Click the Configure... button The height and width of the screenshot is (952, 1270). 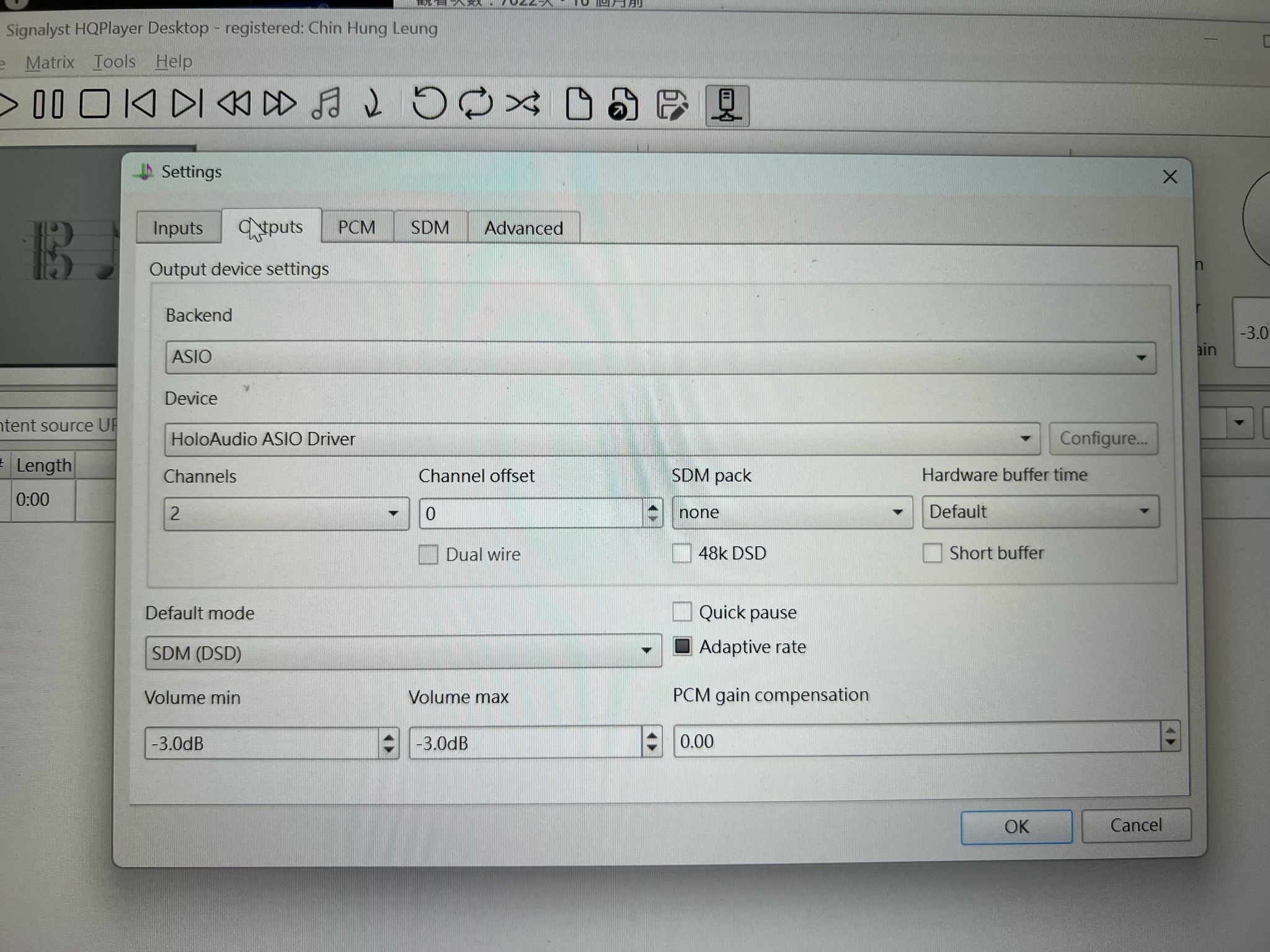1103,439
